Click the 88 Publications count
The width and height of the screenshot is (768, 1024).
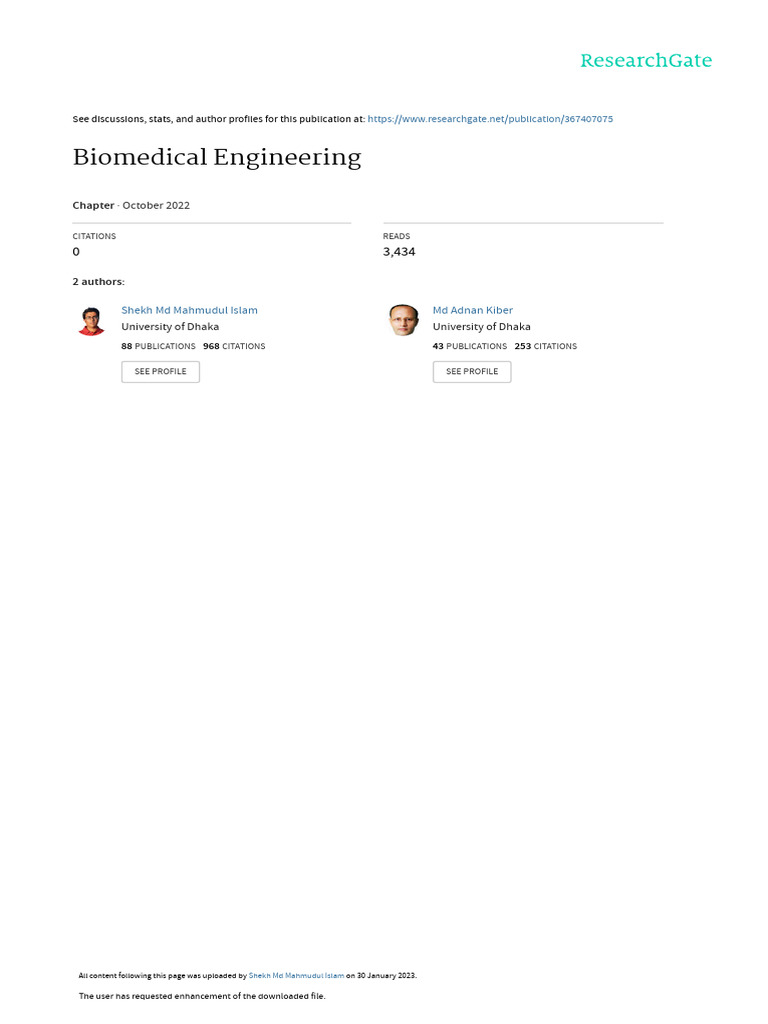(158, 346)
